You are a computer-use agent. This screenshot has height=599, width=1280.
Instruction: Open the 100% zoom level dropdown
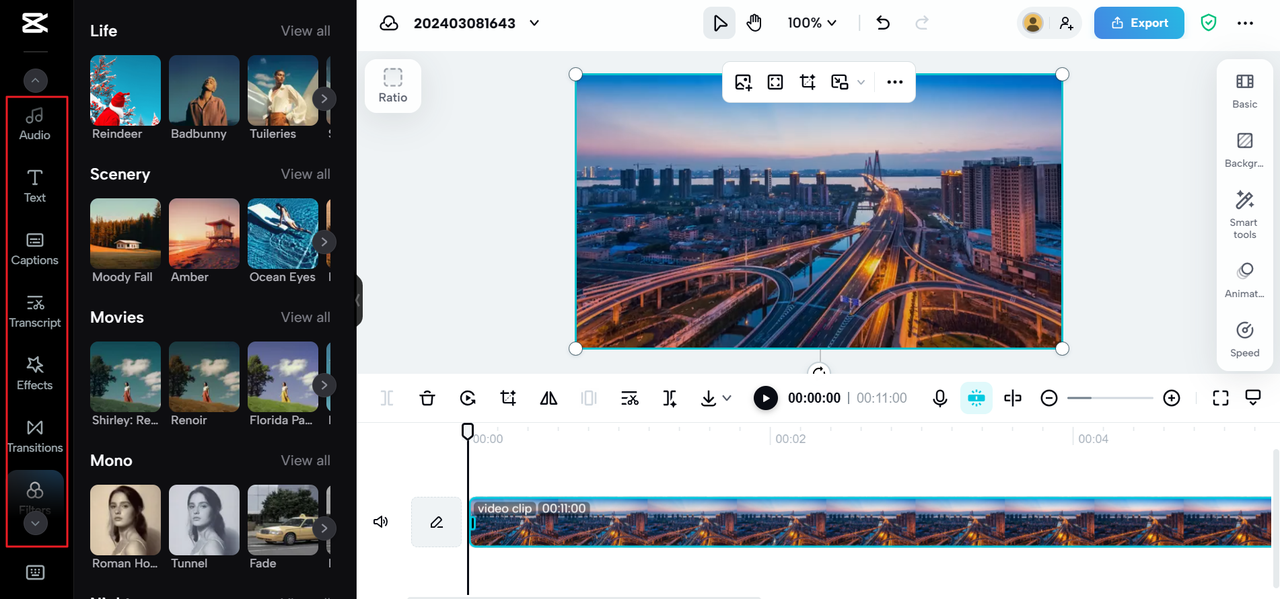click(x=812, y=23)
